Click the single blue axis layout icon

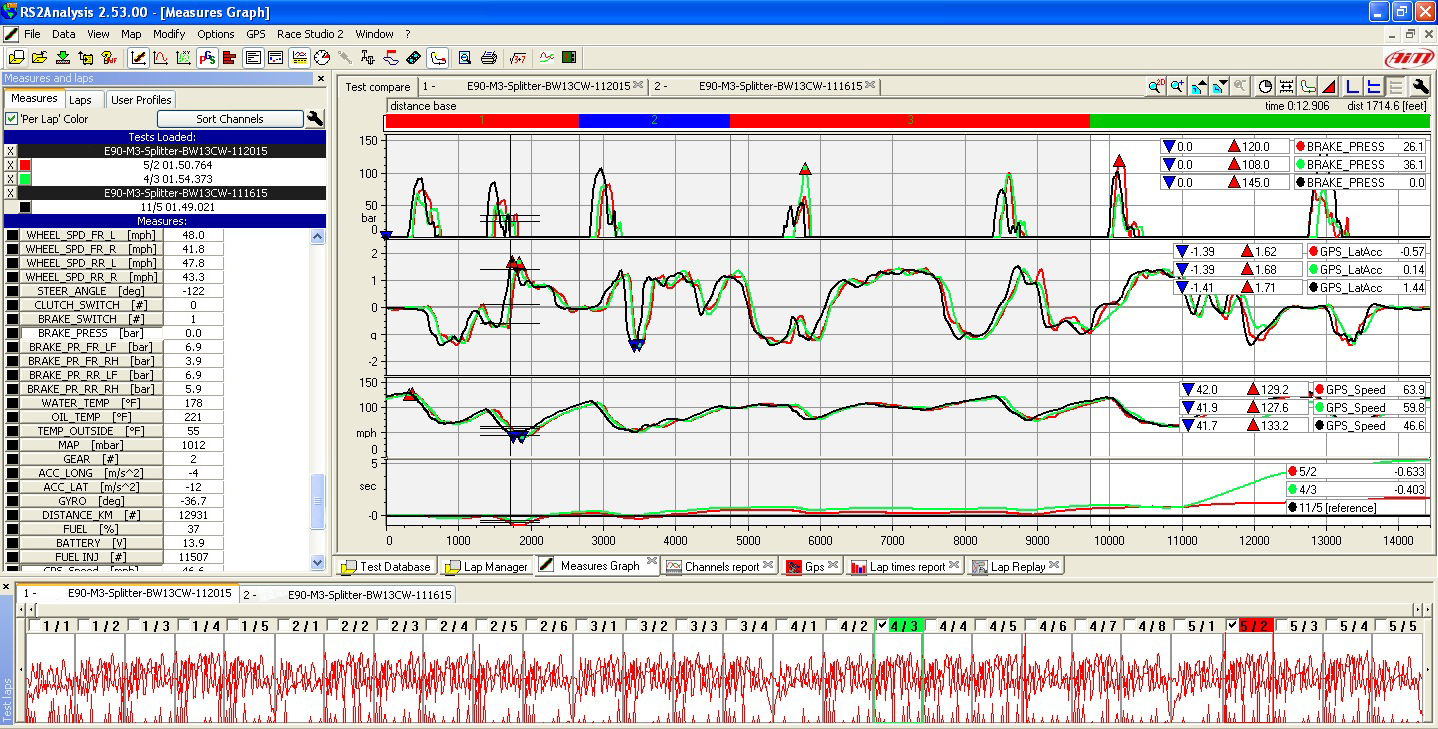(1352, 87)
